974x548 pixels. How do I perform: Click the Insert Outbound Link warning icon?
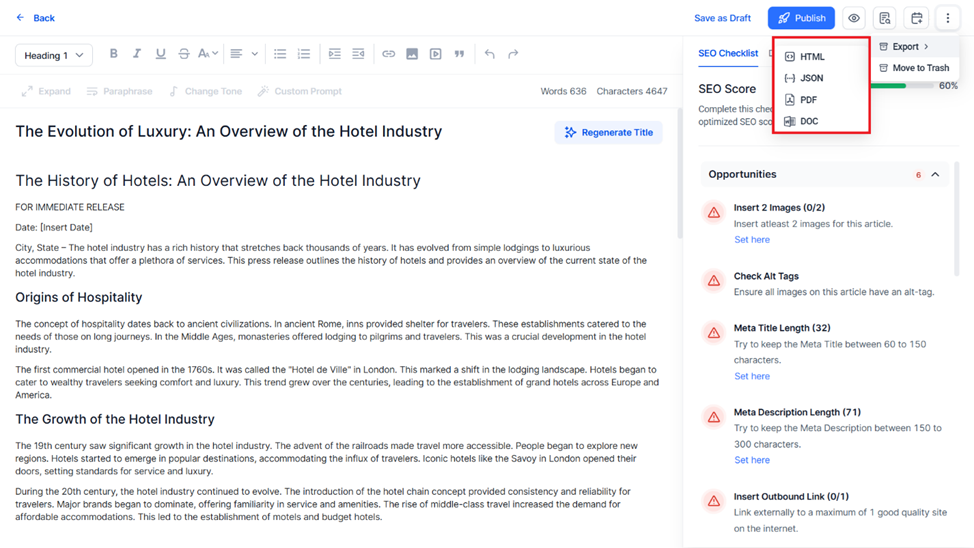[x=714, y=501]
